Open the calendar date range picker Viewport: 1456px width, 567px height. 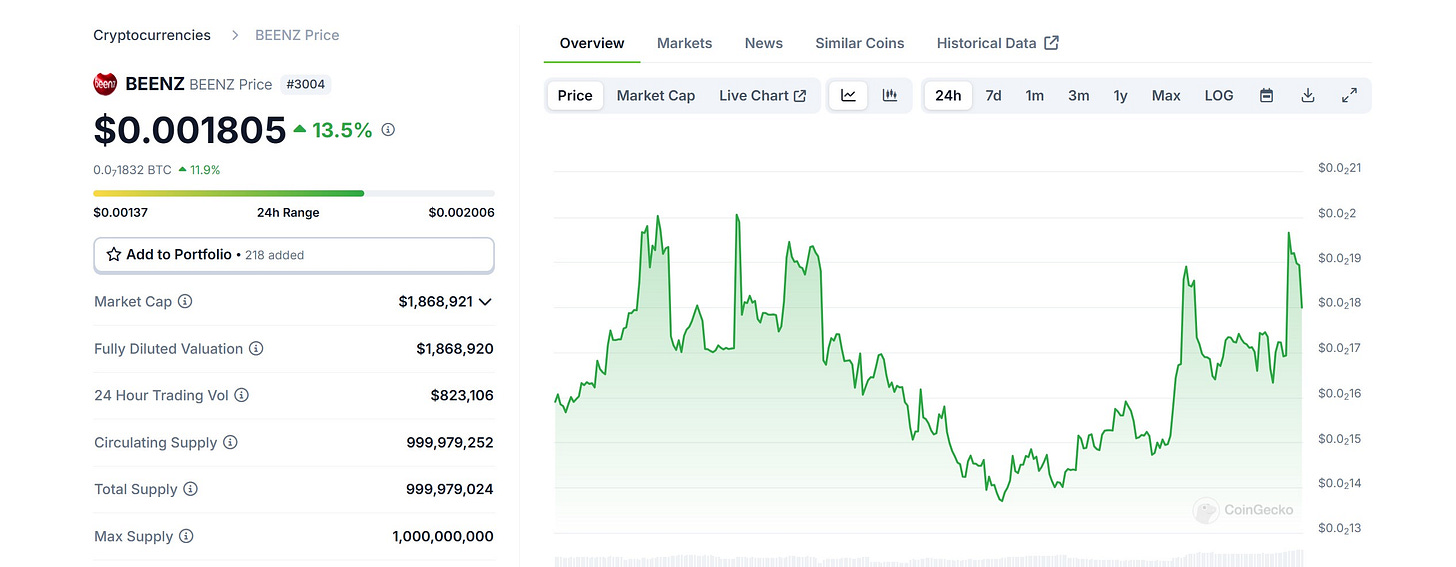[x=1267, y=96]
